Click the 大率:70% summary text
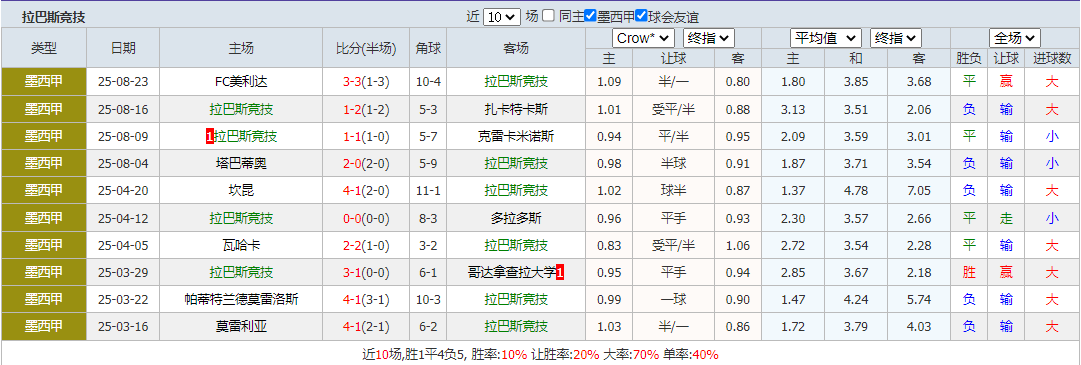 pos(632,355)
